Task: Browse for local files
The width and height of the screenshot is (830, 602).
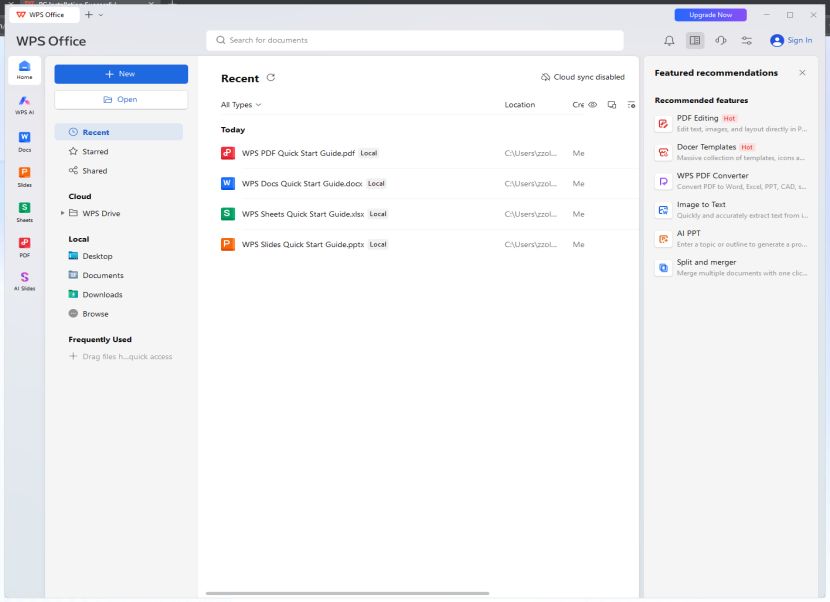Action: tap(95, 313)
